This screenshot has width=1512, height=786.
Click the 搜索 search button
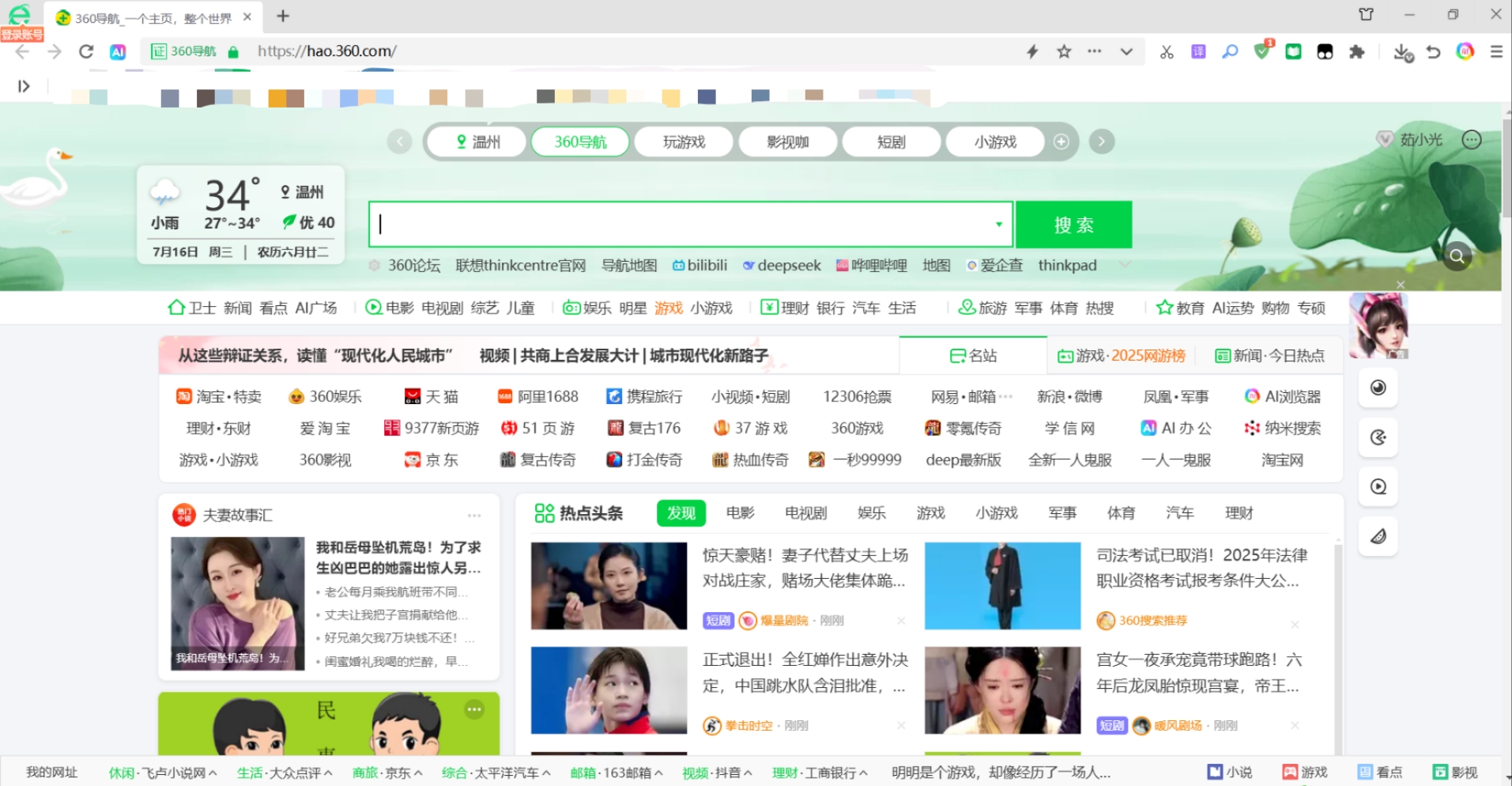tap(1073, 224)
